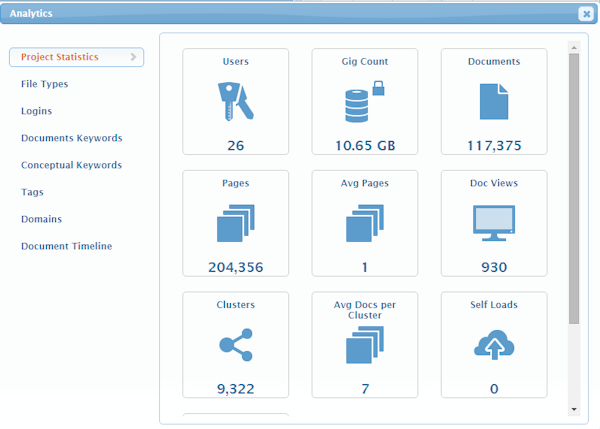Screen dimensions: 600x429
Task: Select Conceptual Keywords in the sidebar
Action: point(71,165)
